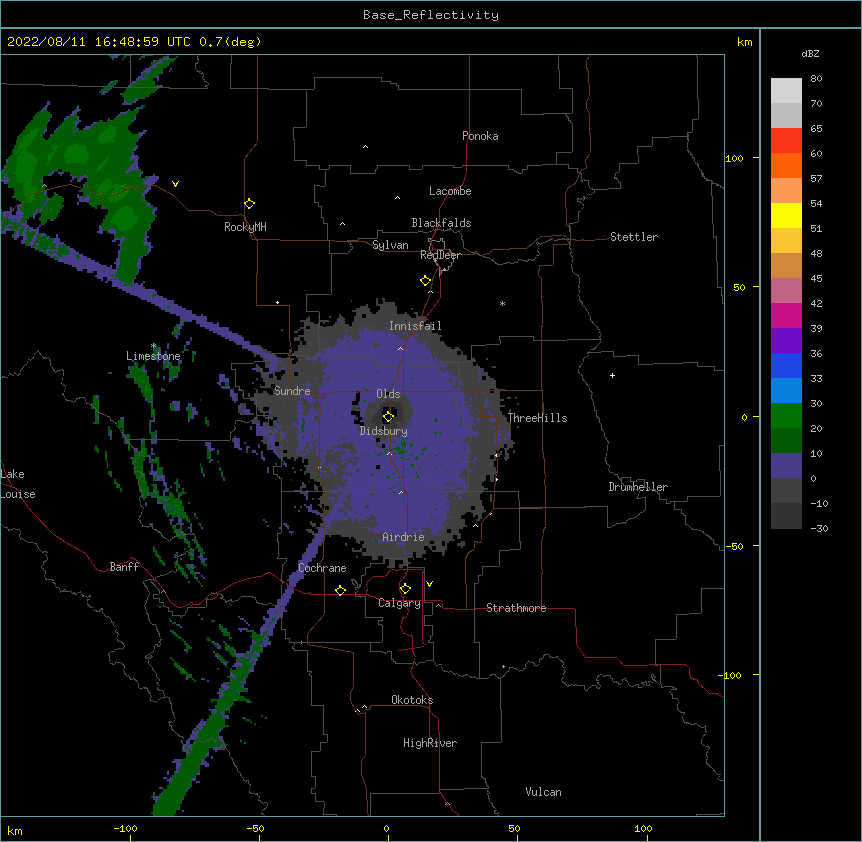This screenshot has width=862, height=842.
Task: Click the blue 36 dBZ legend swatch
Action: coord(786,365)
